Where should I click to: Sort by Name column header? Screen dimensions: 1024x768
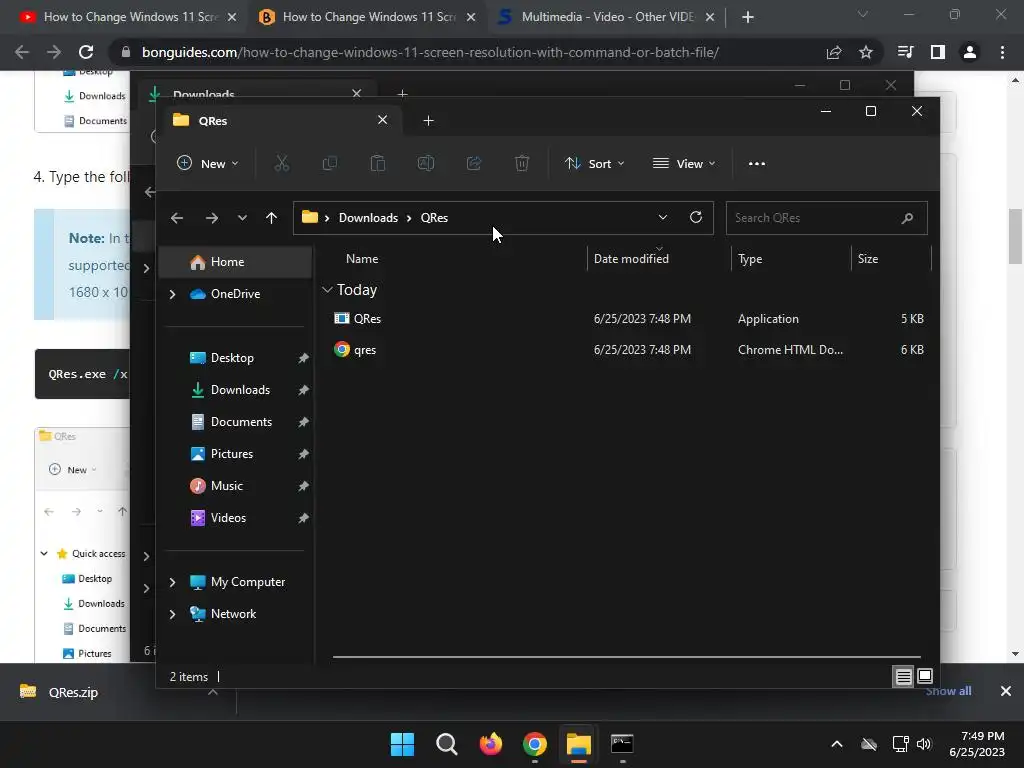tap(362, 259)
